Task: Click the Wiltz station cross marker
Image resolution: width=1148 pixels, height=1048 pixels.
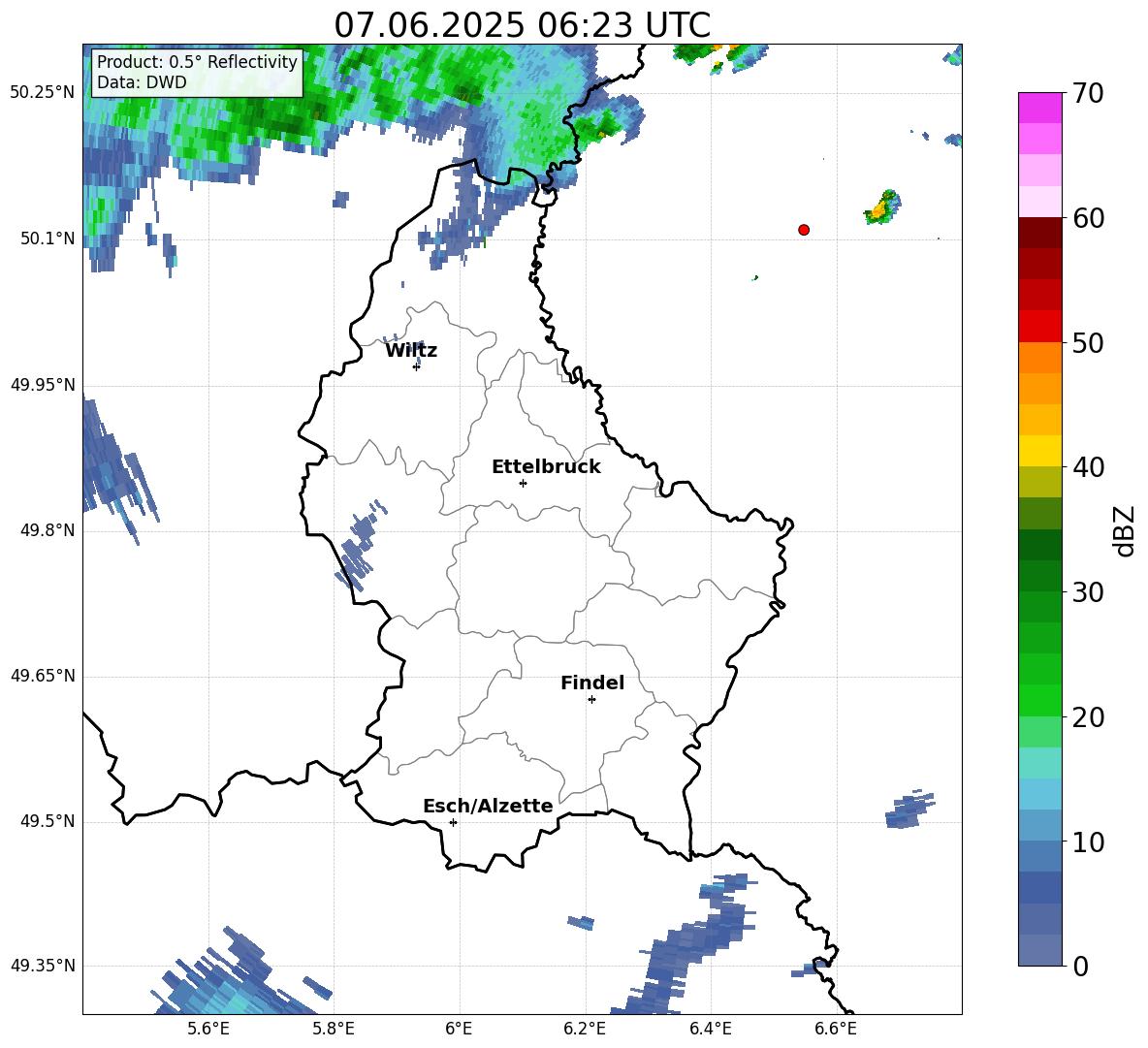Action: tap(416, 366)
